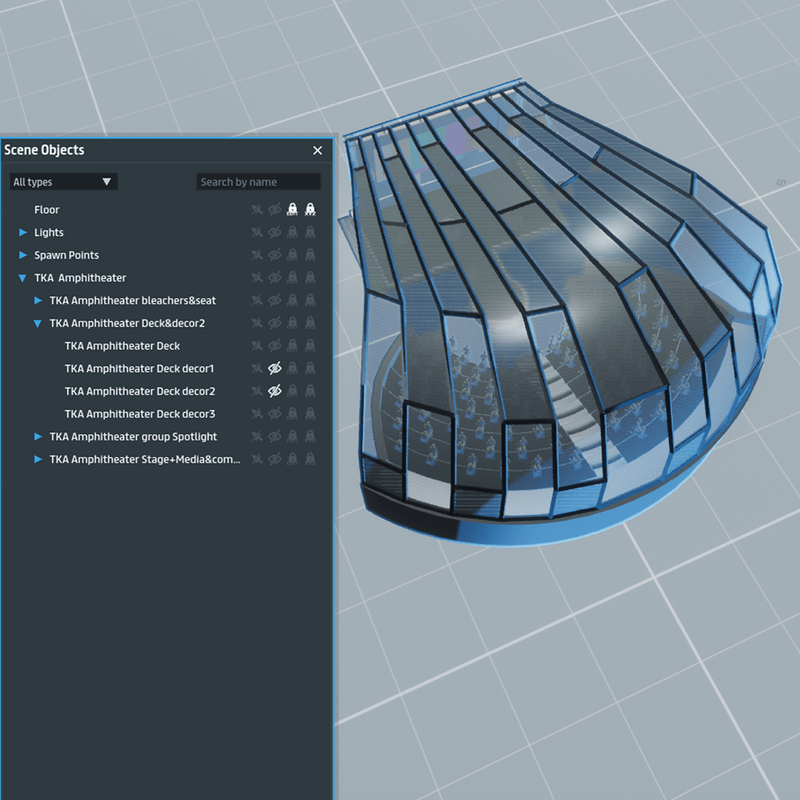Expand the Spawn Points group arrow
This screenshot has height=800, width=800.
23,255
